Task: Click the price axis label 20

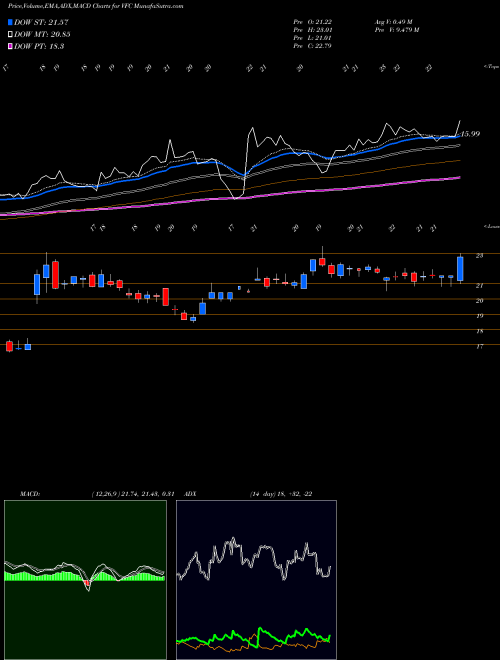Action: [479, 301]
